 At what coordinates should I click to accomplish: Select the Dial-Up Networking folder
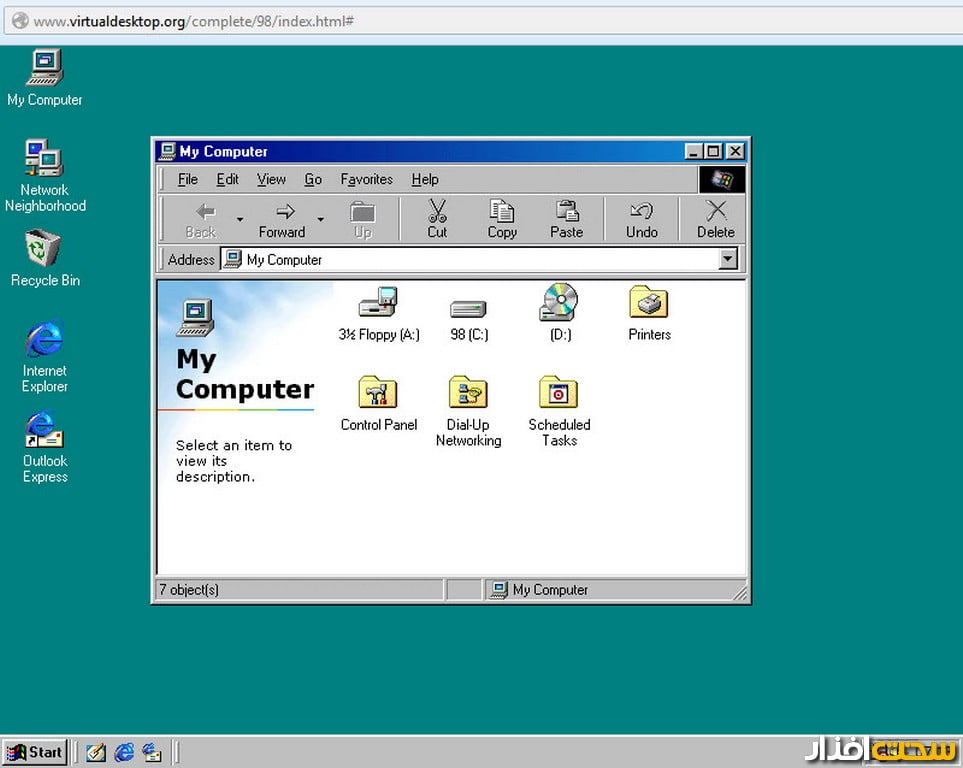coord(468,393)
